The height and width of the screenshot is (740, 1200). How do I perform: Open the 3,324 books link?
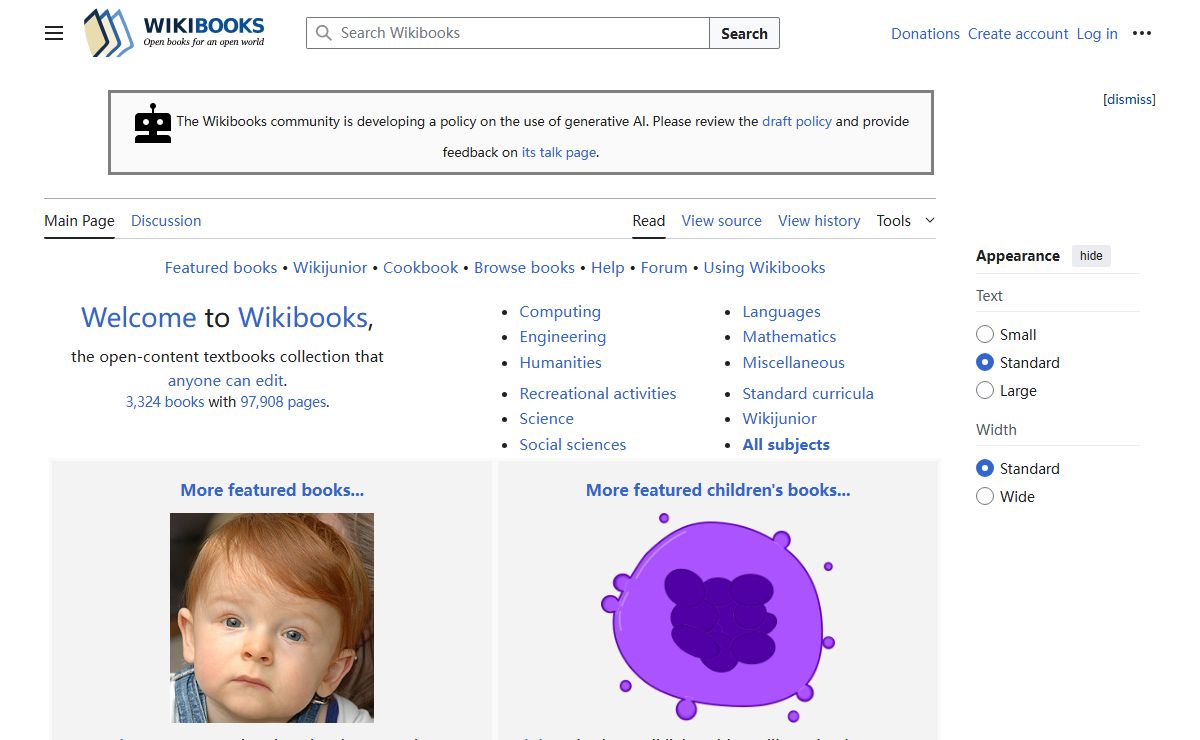pos(165,402)
